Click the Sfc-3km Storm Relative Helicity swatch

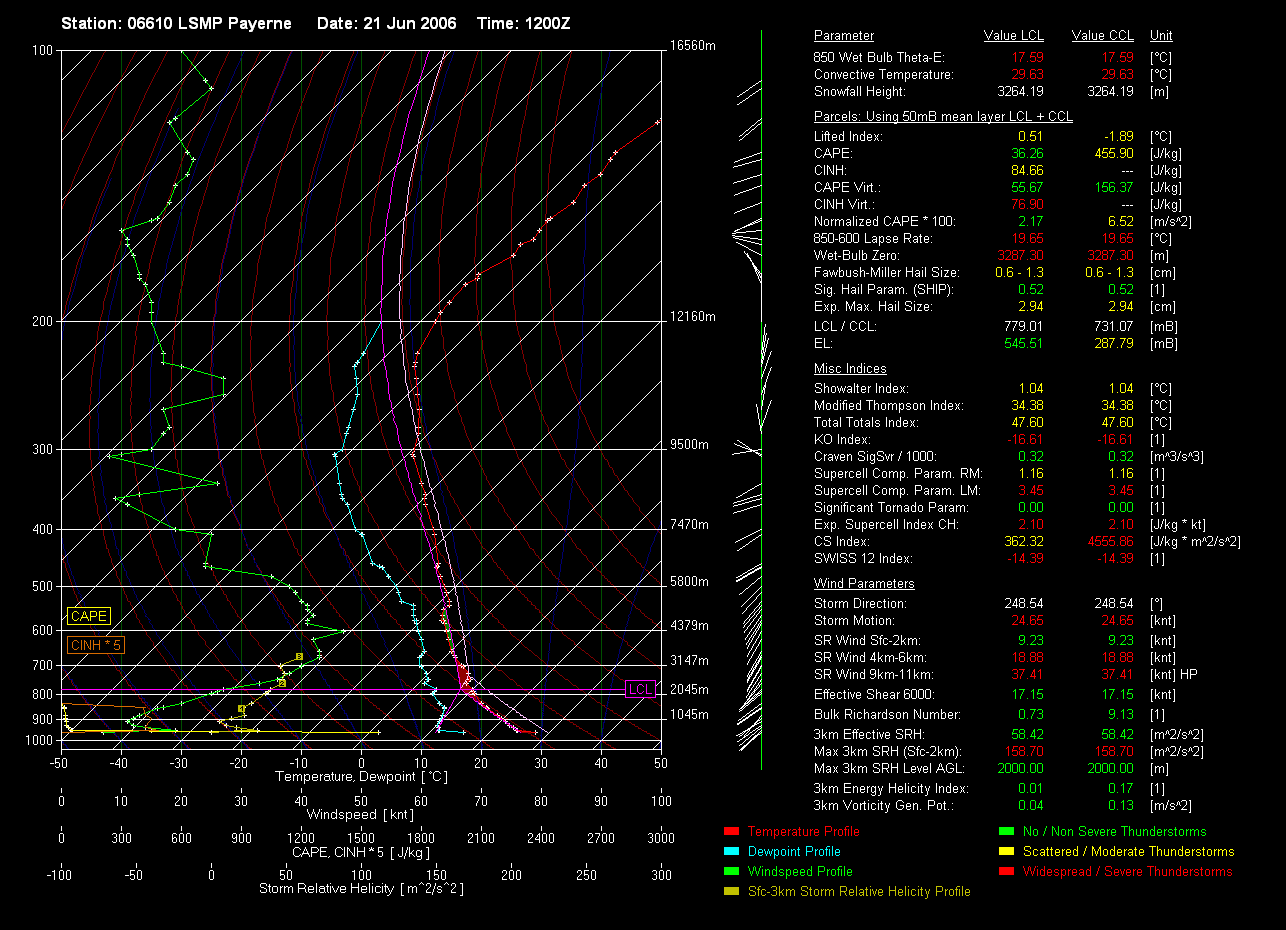(730, 891)
